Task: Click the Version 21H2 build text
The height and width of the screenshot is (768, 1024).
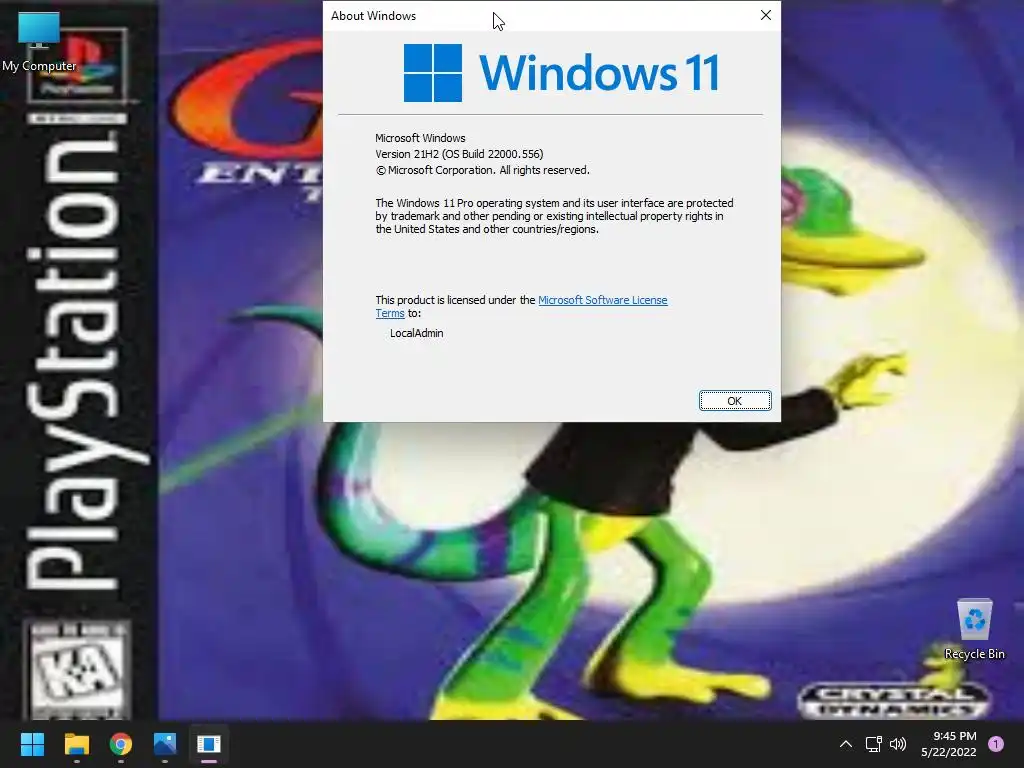Action: [459, 154]
